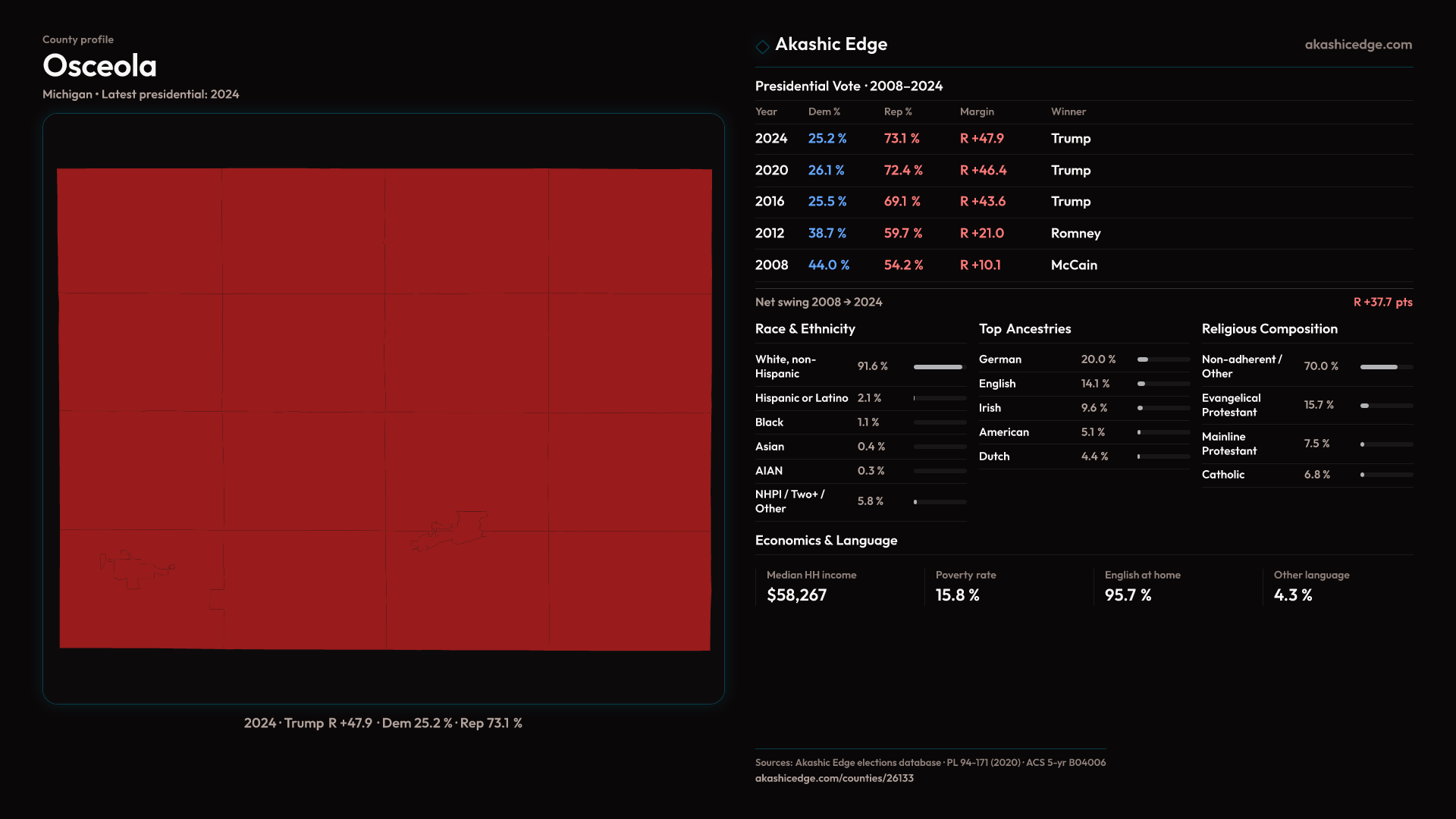Click the White, non-Hispanic percentage bar

tap(939, 367)
